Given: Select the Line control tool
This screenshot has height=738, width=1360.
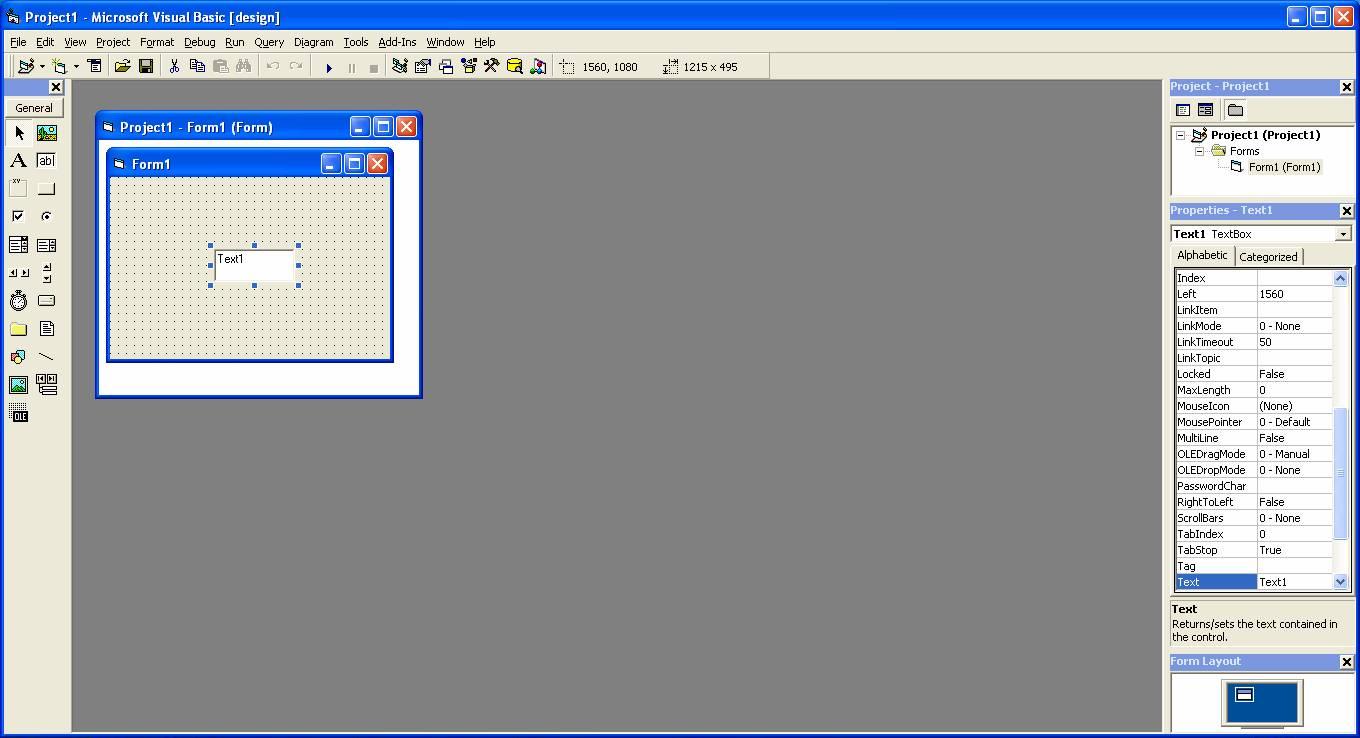Looking at the screenshot, I should (46, 357).
